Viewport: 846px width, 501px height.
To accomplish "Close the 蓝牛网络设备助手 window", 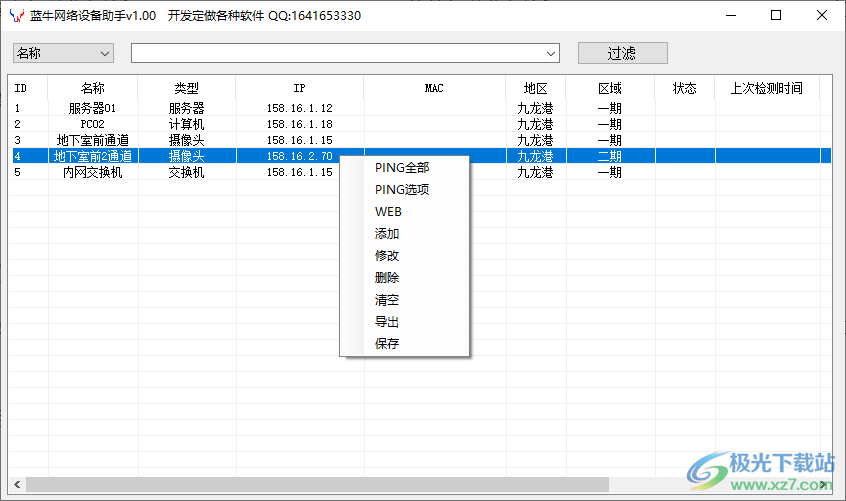I will [x=822, y=15].
